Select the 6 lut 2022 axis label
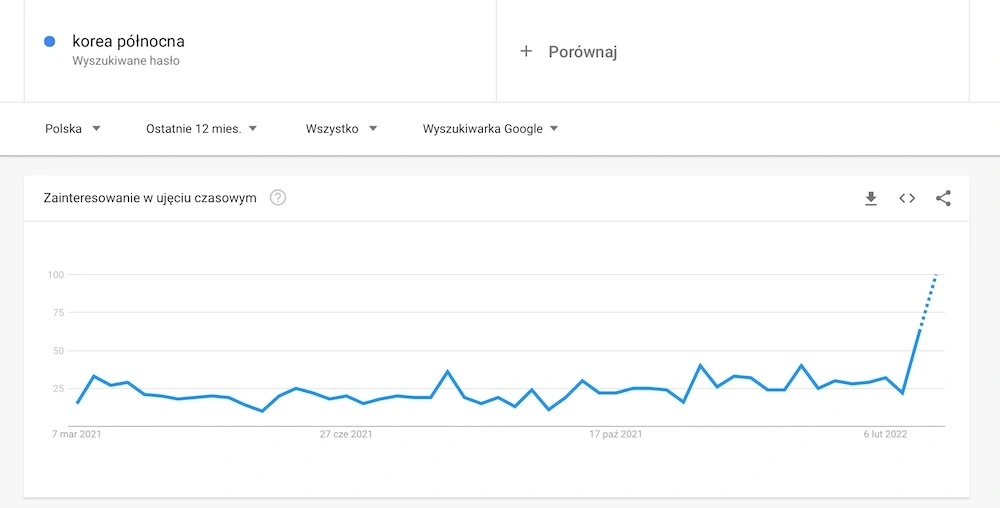Image resolution: width=1000 pixels, height=508 pixels. click(885, 434)
